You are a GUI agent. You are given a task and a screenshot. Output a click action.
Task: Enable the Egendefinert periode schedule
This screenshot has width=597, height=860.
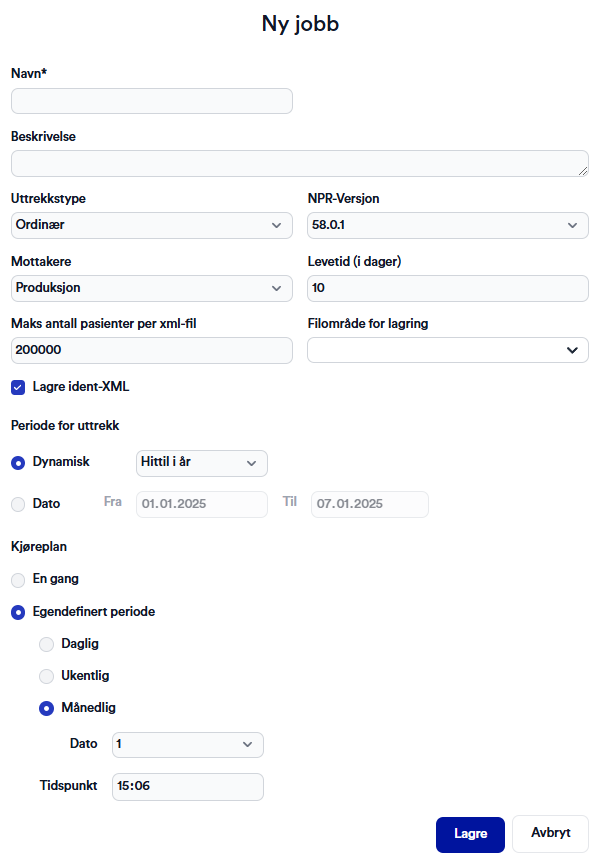(17, 611)
